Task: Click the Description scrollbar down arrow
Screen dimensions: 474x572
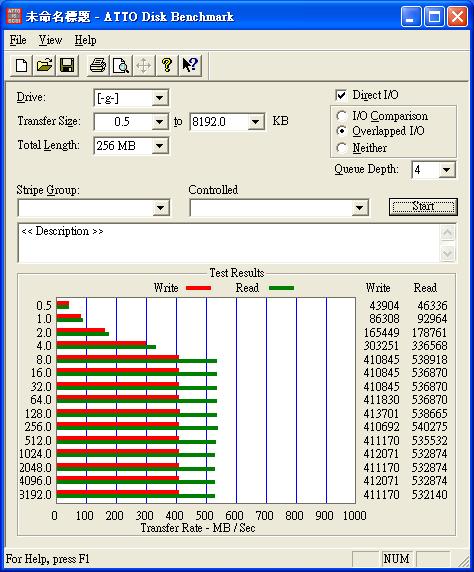Action: (x=447, y=253)
